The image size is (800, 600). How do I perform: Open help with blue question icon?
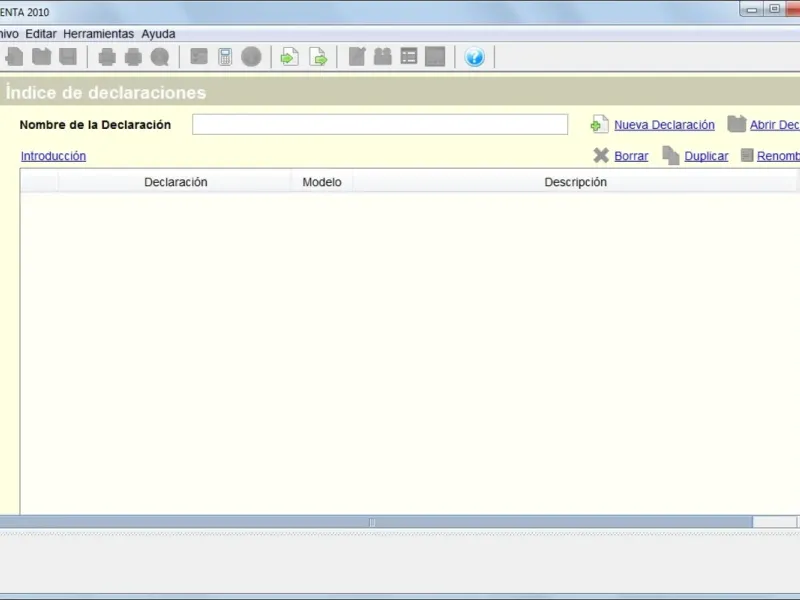[x=474, y=57]
